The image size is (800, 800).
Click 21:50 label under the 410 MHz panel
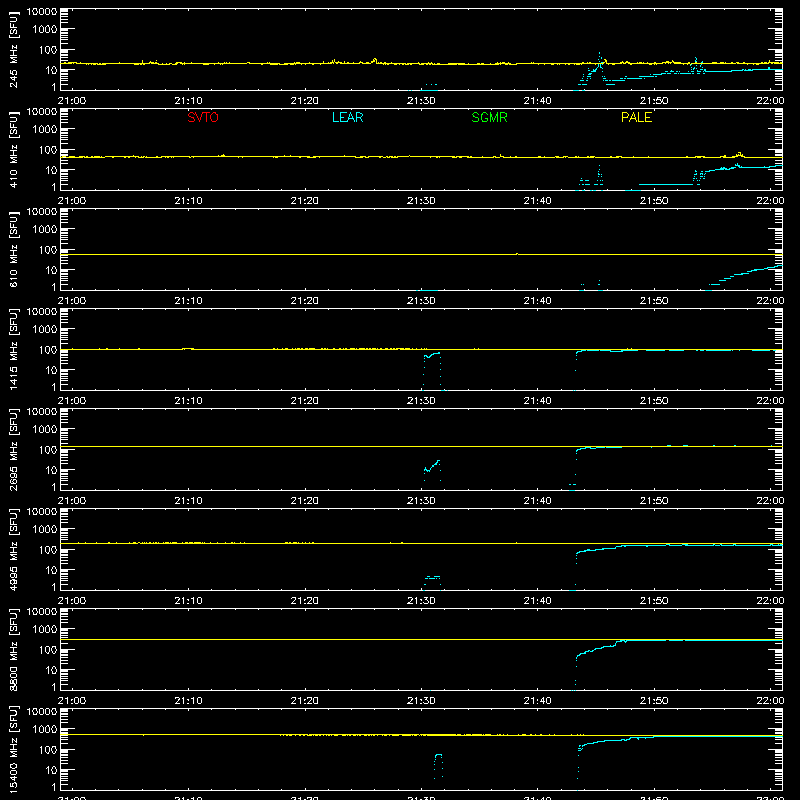(x=654, y=201)
